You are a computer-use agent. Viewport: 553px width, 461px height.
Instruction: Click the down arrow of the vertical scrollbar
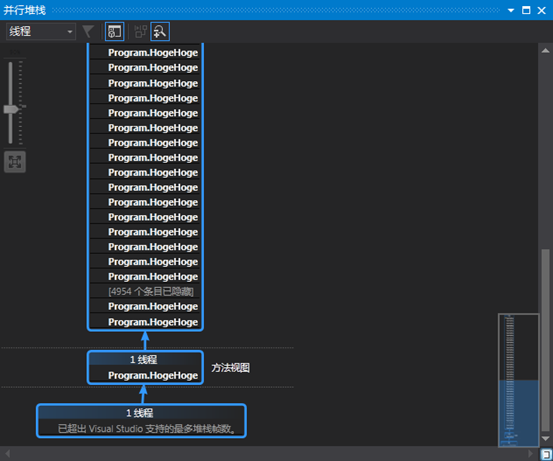coord(546,438)
